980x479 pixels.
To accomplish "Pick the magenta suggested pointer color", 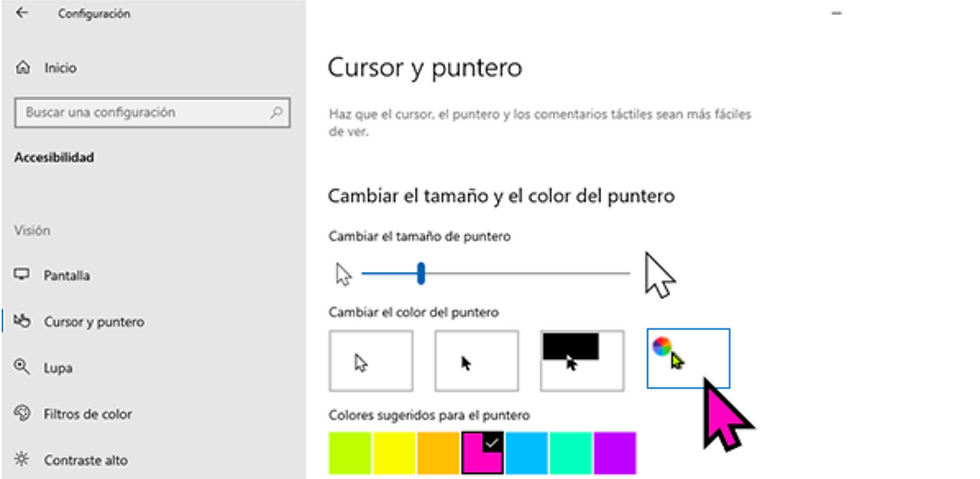I will click(x=482, y=453).
